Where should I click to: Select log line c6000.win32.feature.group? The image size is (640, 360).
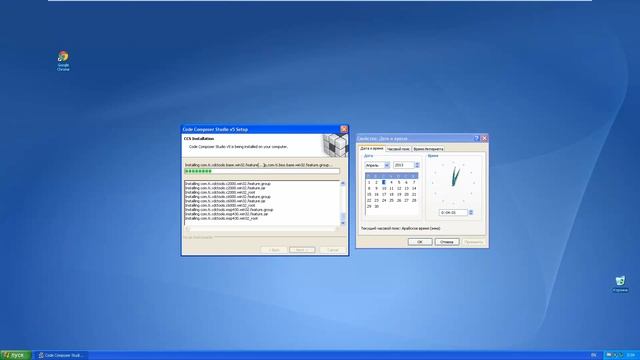[x=228, y=197]
